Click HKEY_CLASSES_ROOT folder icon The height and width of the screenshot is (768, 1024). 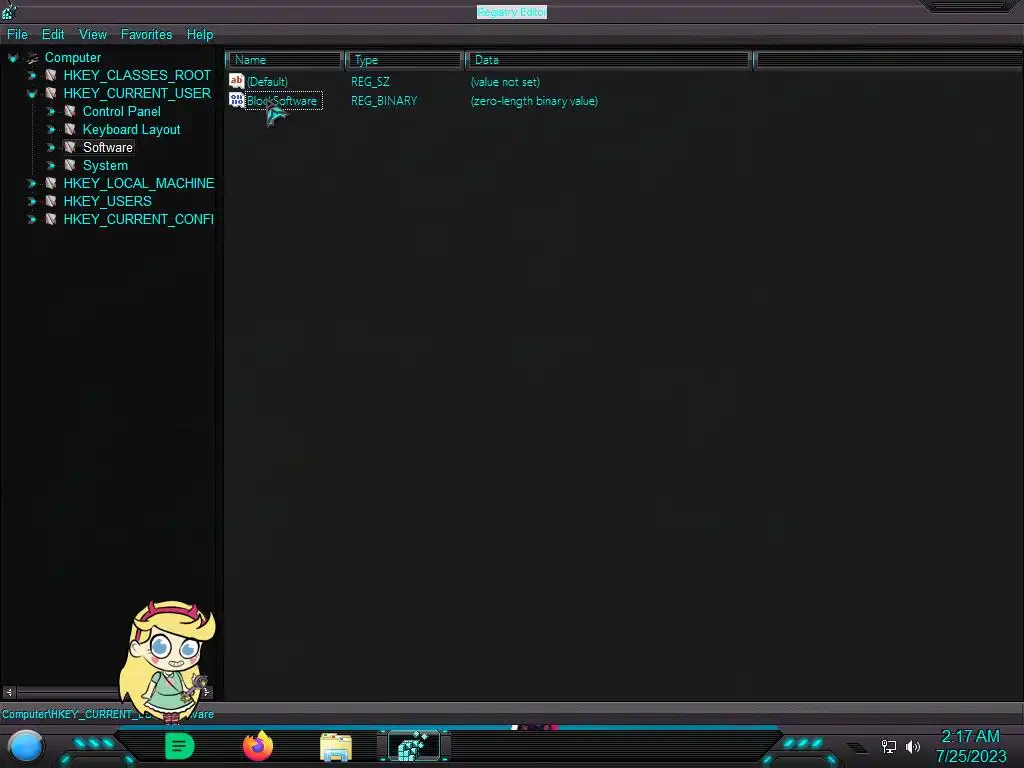tap(51, 75)
